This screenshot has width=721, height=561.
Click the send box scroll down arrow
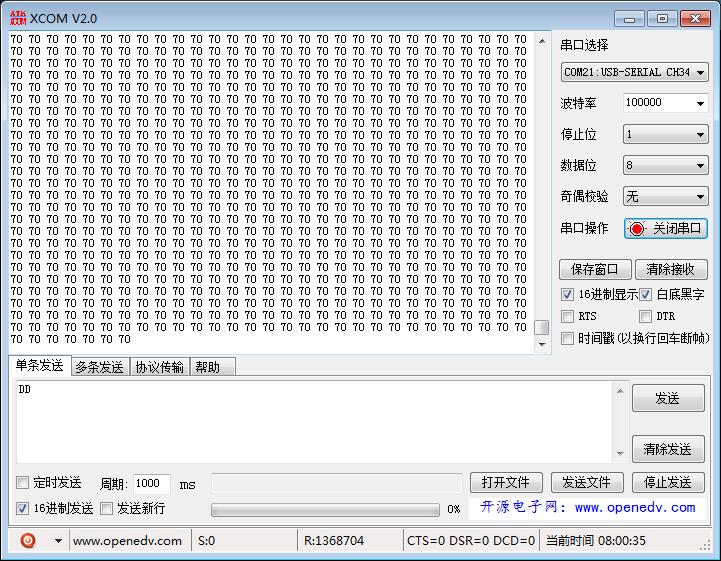(620, 453)
